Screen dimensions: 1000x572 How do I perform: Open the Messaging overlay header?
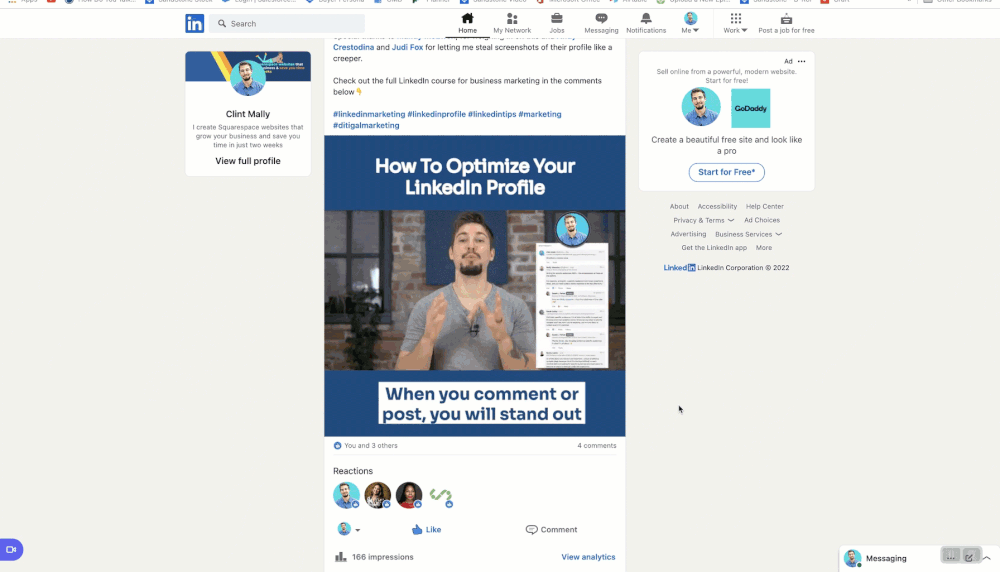point(886,559)
